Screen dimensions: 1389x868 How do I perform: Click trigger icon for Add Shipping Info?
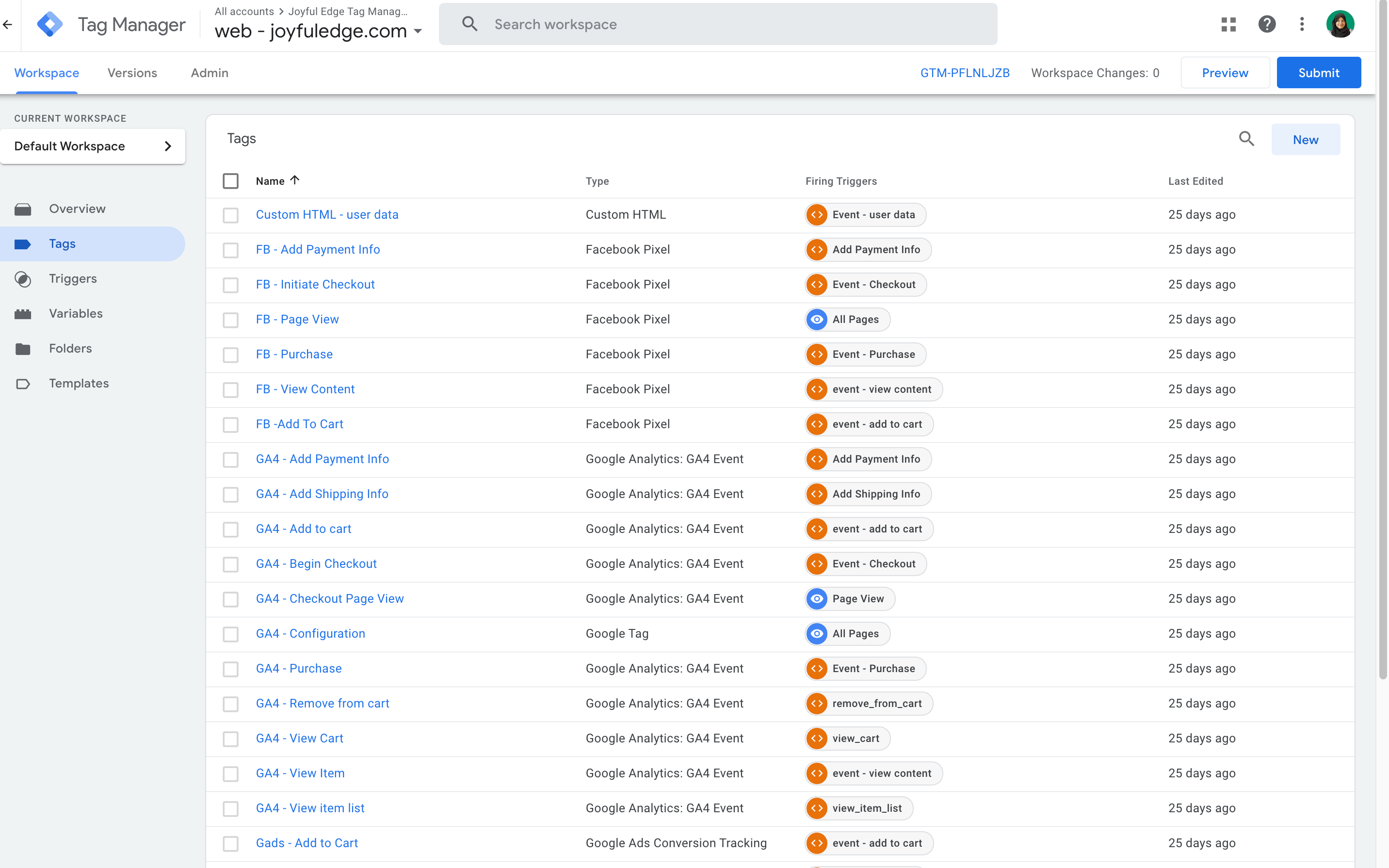[x=817, y=494]
